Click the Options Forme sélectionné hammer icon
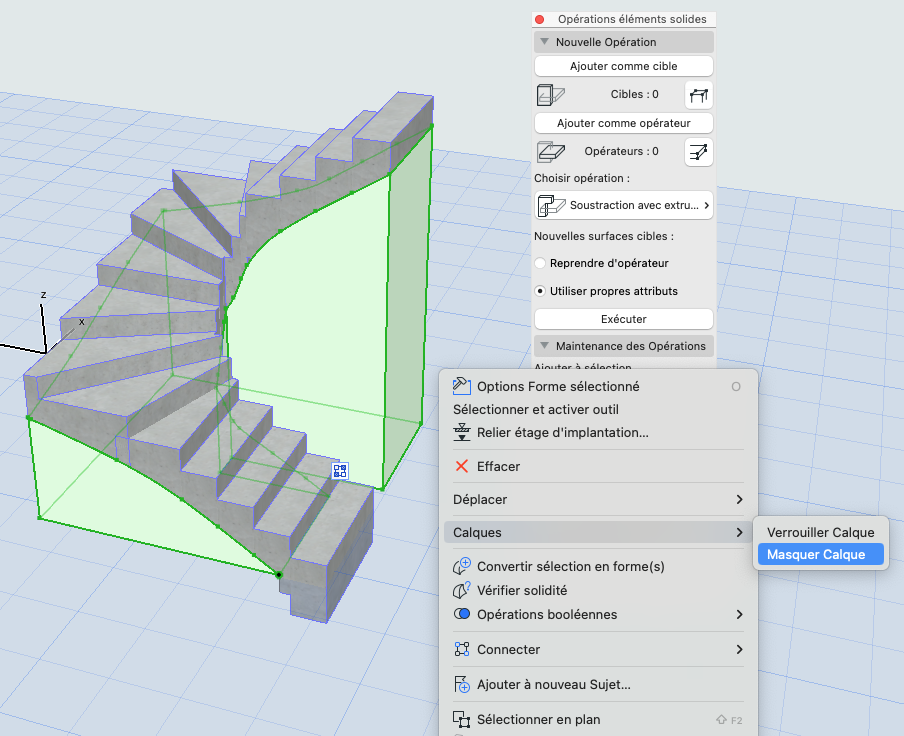The image size is (904, 736). 461,386
